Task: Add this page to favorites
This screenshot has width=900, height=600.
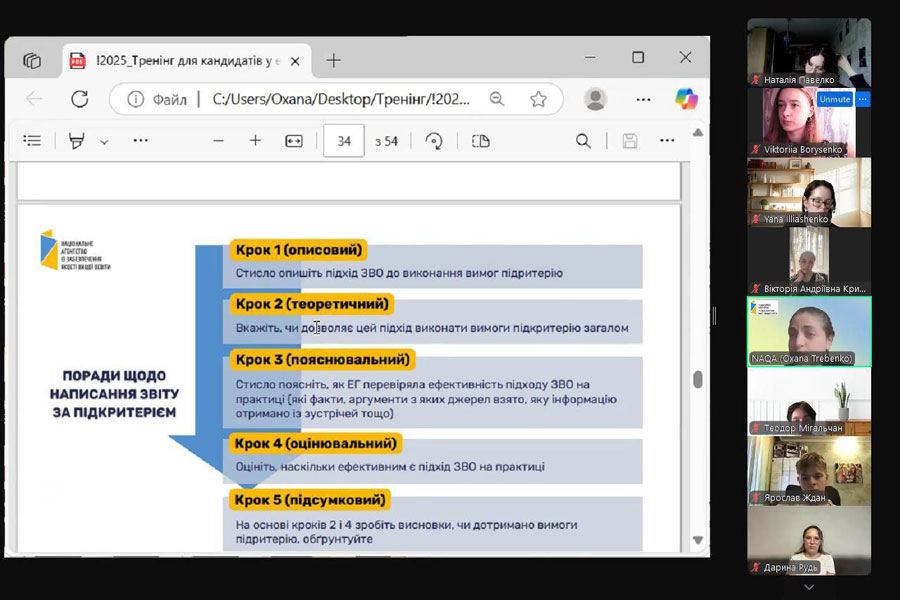Action: (538, 99)
